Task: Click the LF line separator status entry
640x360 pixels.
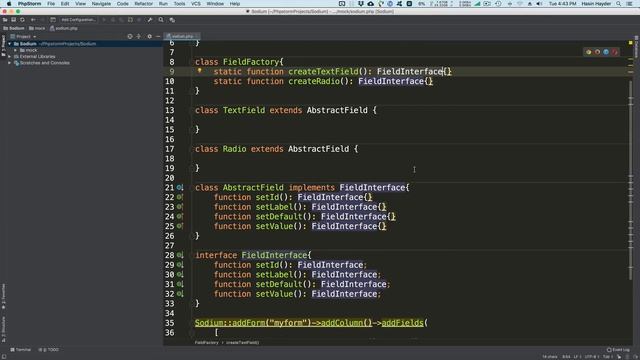Action: click(577, 357)
